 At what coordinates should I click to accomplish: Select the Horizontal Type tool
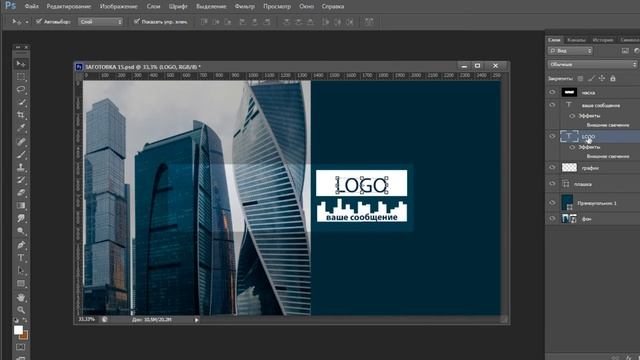pyautogui.click(x=20, y=258)
